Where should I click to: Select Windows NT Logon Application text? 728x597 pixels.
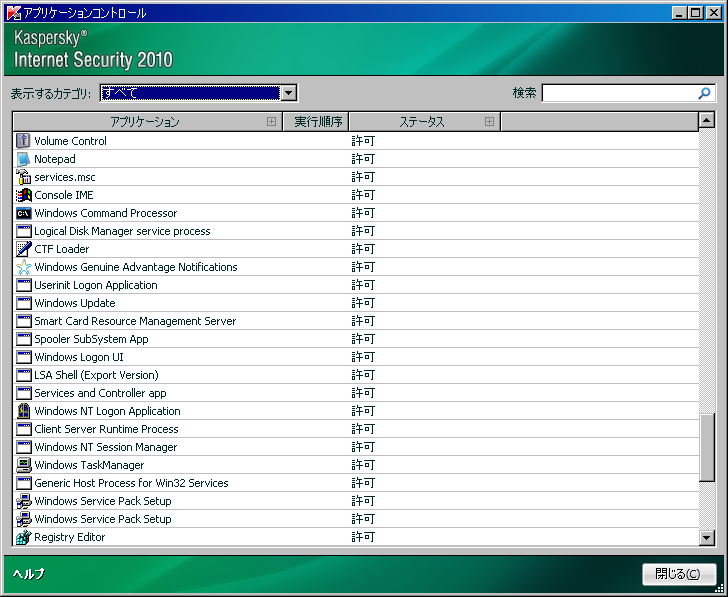107,411
